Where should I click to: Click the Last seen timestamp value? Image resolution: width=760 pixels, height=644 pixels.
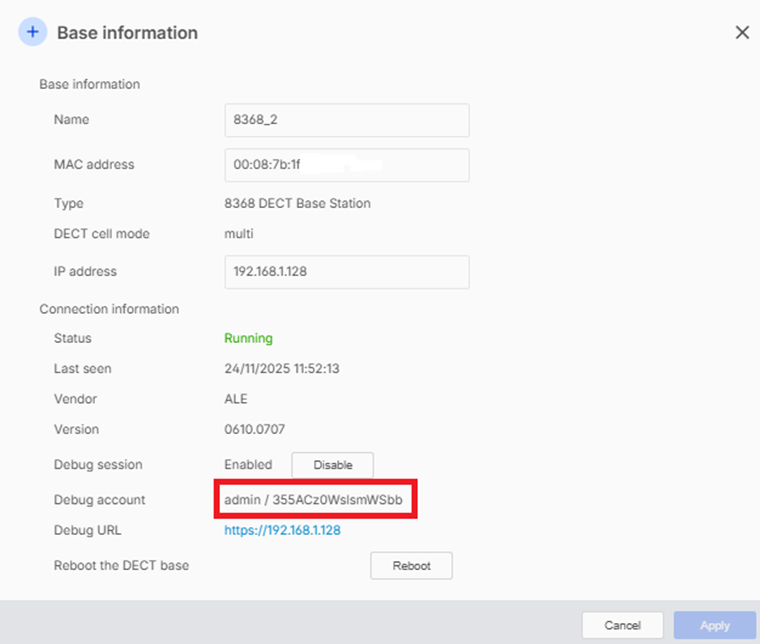click(x=282, y=369)
